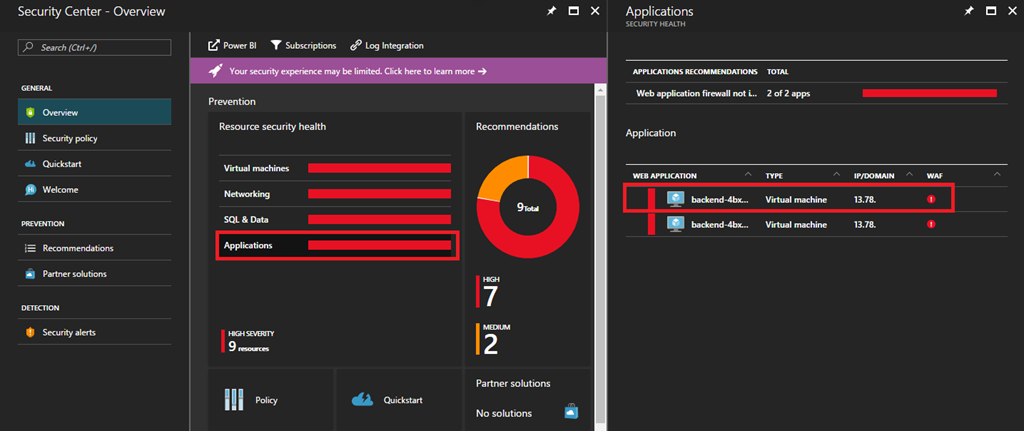
Task: Click the MEDIUM 2 recommendations count
Action: (x=494, y=340)
